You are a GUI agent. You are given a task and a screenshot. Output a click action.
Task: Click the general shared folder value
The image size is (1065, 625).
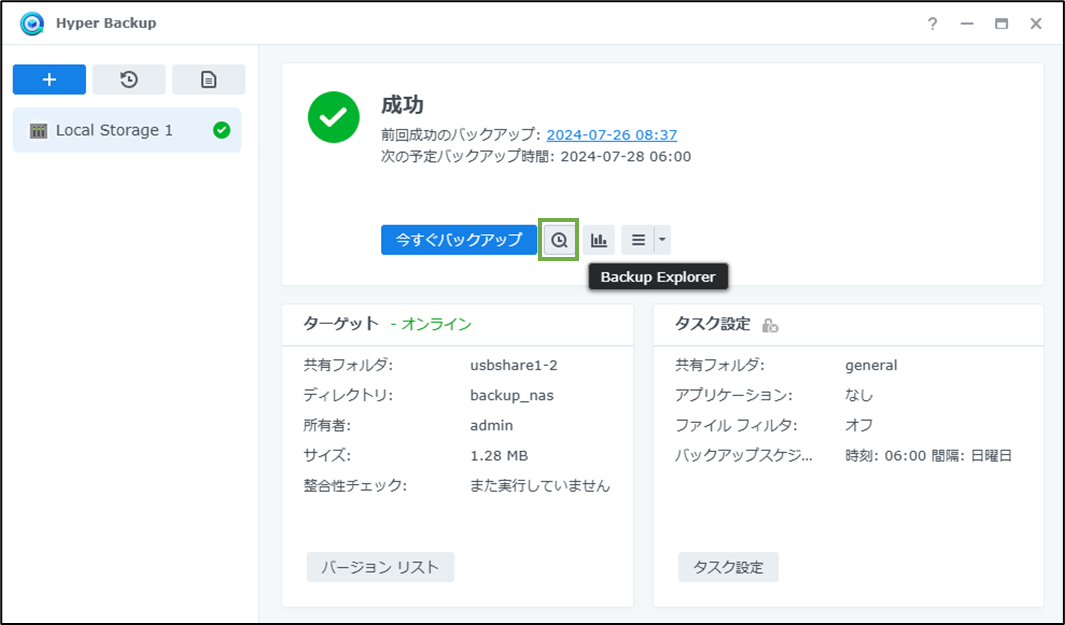pyautogui.click(x=871, y=365)
